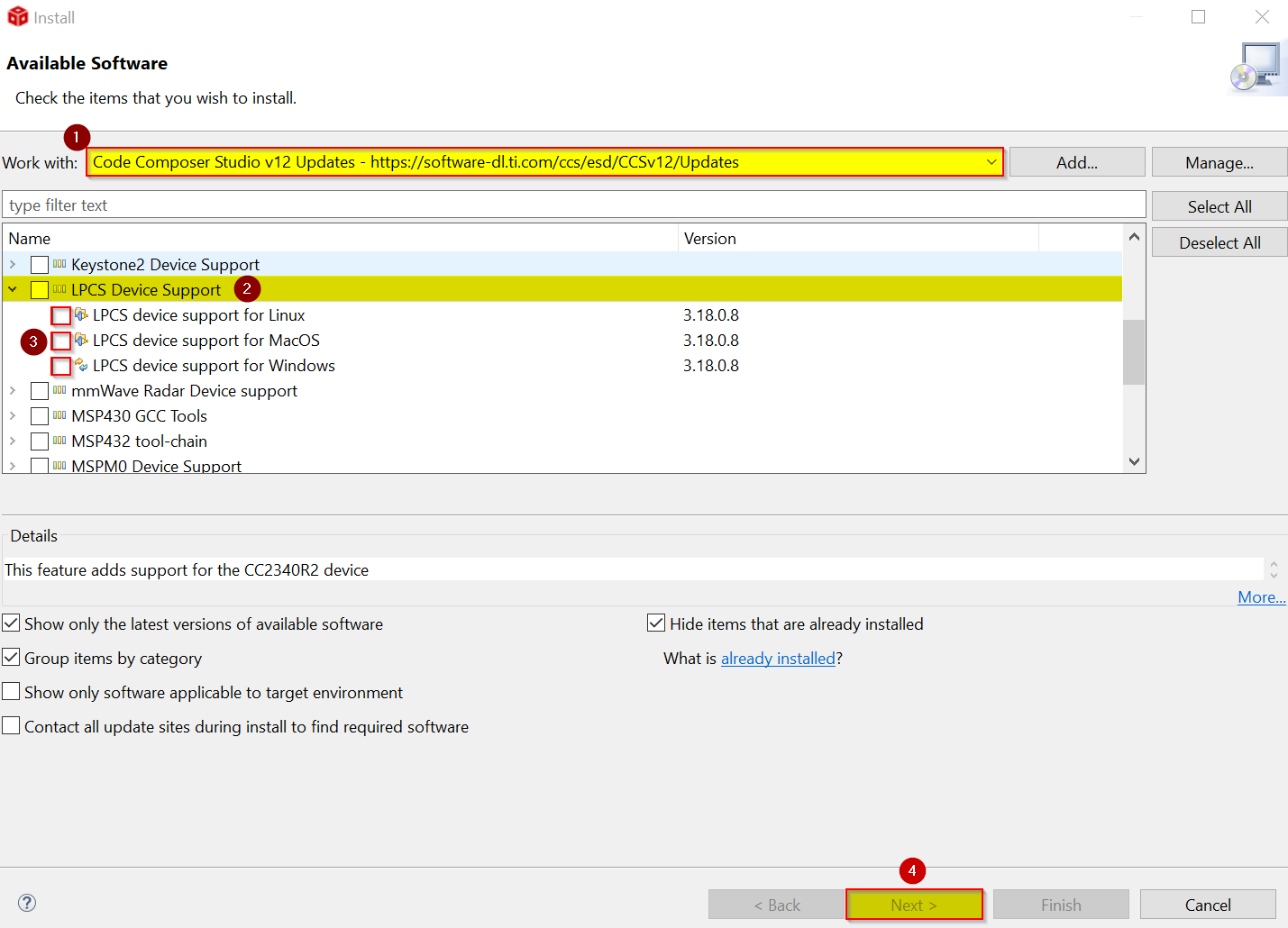
Task: Tick LPCS device support for MacOS checkbox
Action: tap(61, 341)
